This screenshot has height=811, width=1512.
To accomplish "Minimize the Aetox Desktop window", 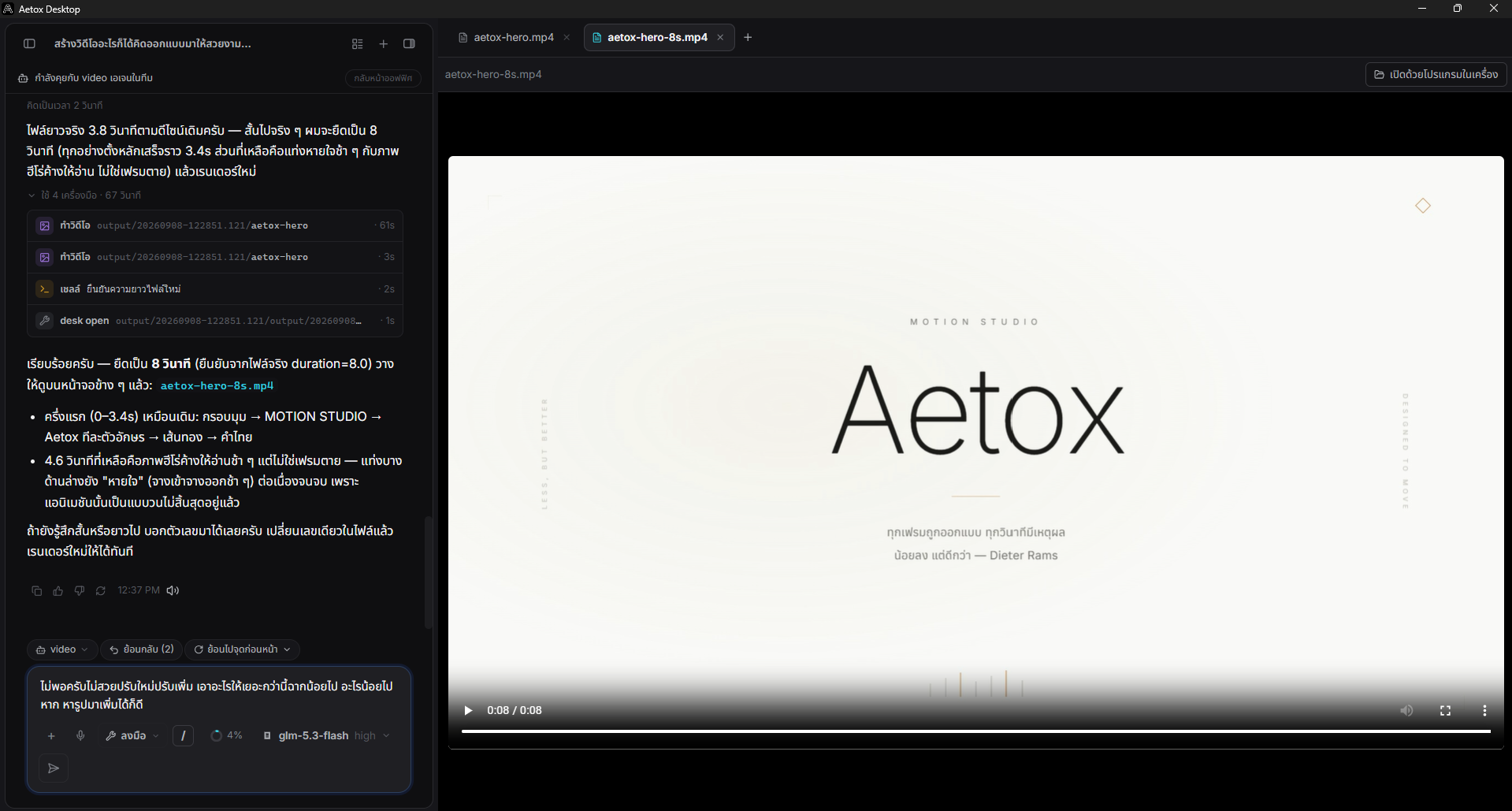I will (x=1422, y=9).
